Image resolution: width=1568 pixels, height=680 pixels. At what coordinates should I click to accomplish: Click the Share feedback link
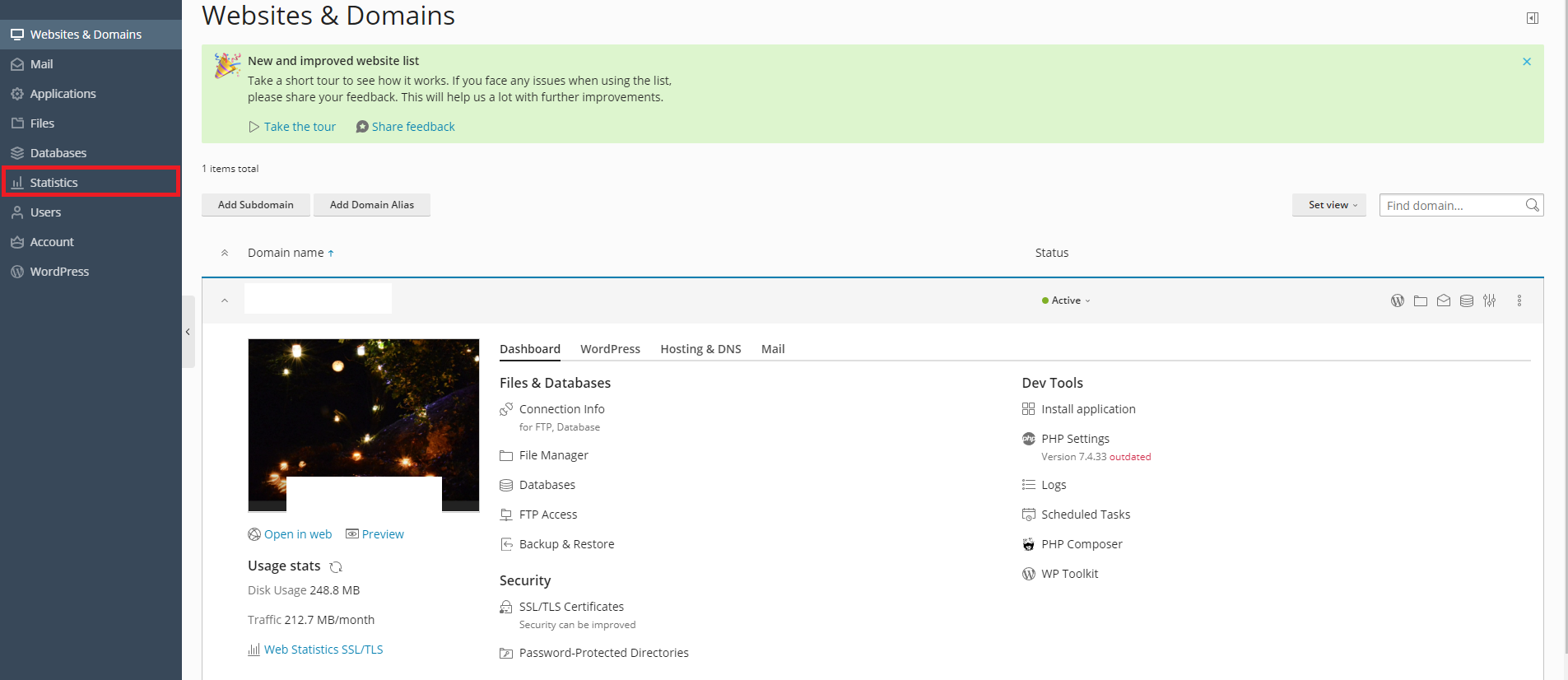pos(405,127)
